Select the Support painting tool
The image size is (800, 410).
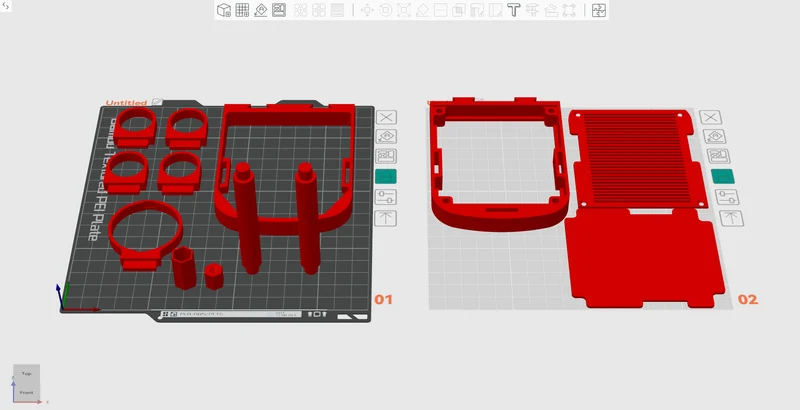pyautogui.click(x=478, y=10)
